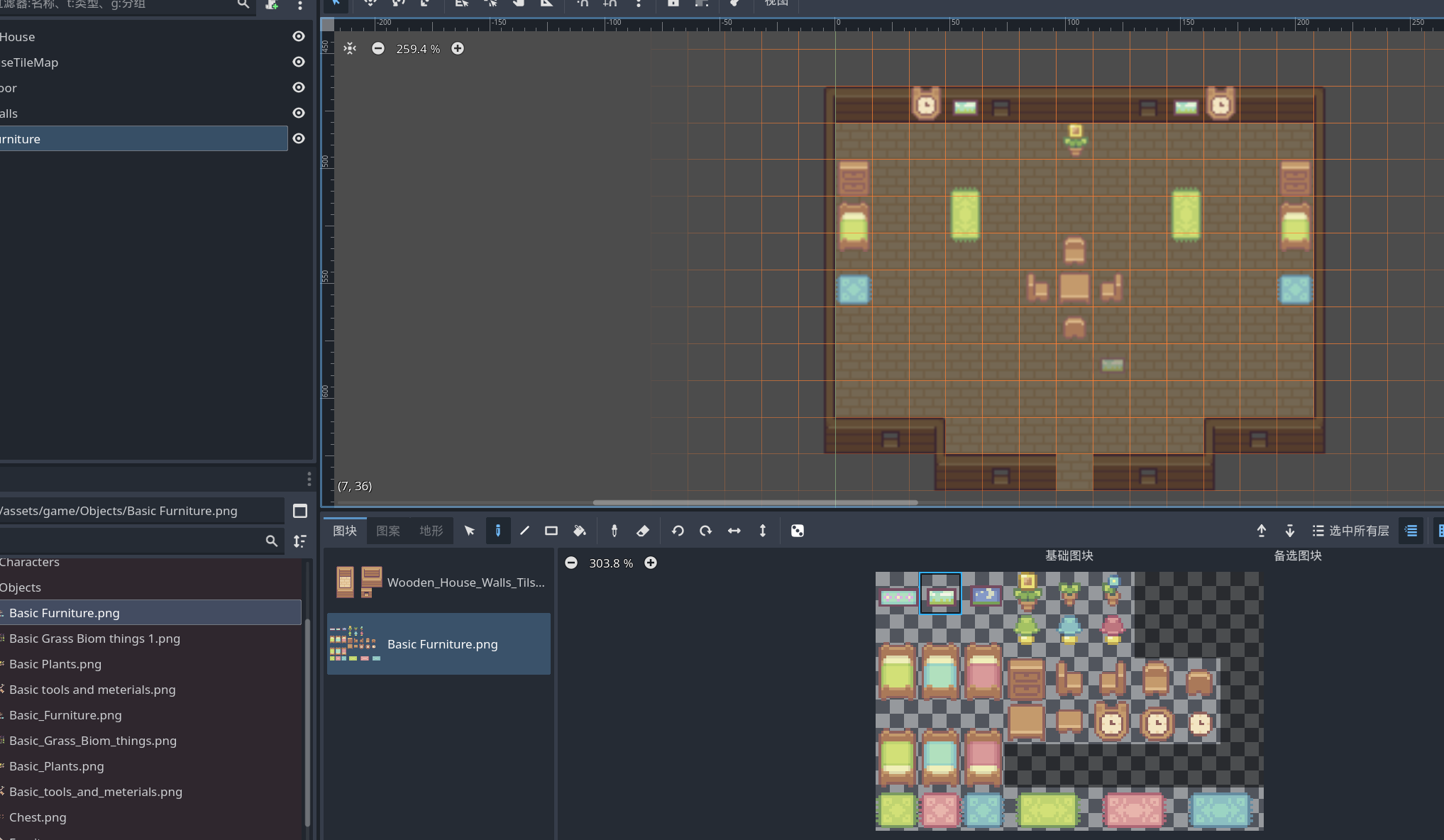Select the tile picker eyedropper tool
The height and width of the screenshot is (840, 1444).
coord(614,531)
